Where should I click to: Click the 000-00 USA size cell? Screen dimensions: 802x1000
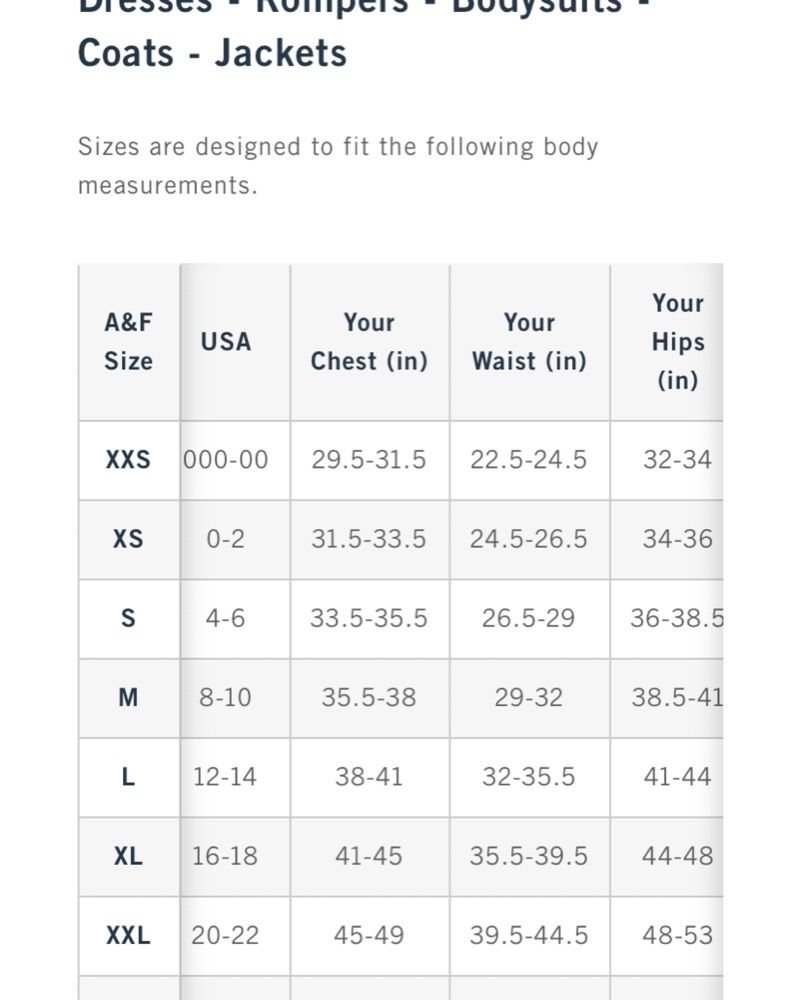pyautogui.click(x=226, y=460)
